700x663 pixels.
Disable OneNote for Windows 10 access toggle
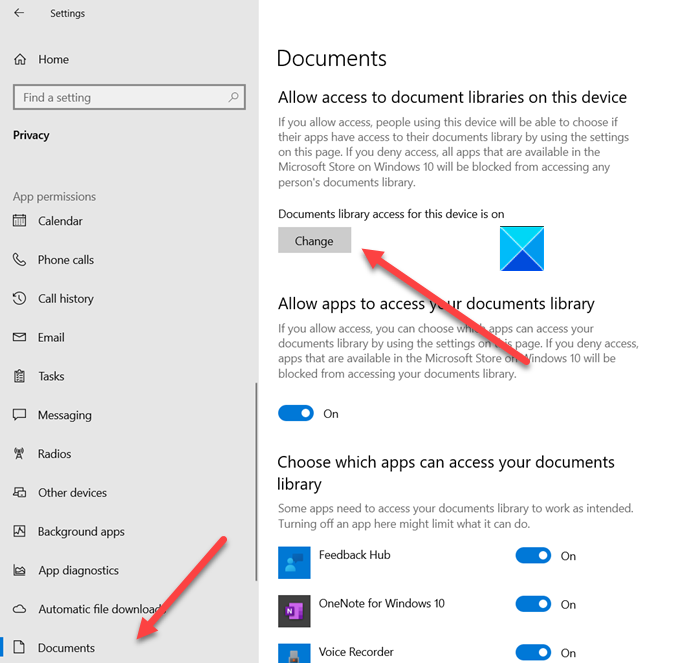pyautogui.click(x=533, y=604)
